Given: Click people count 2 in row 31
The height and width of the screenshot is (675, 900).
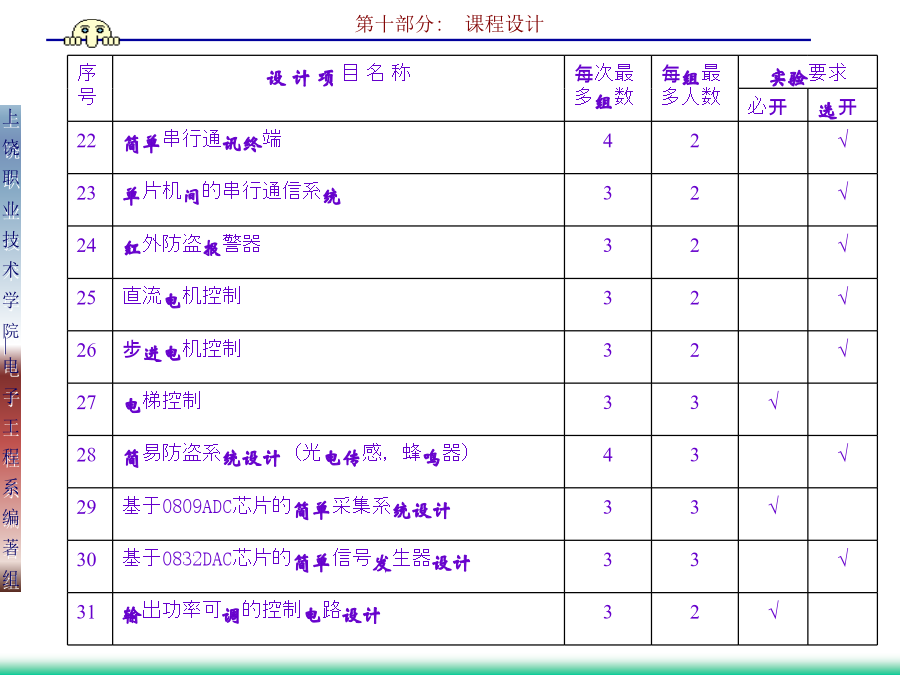Looking at the screenshot, I should tap(694, 612).
